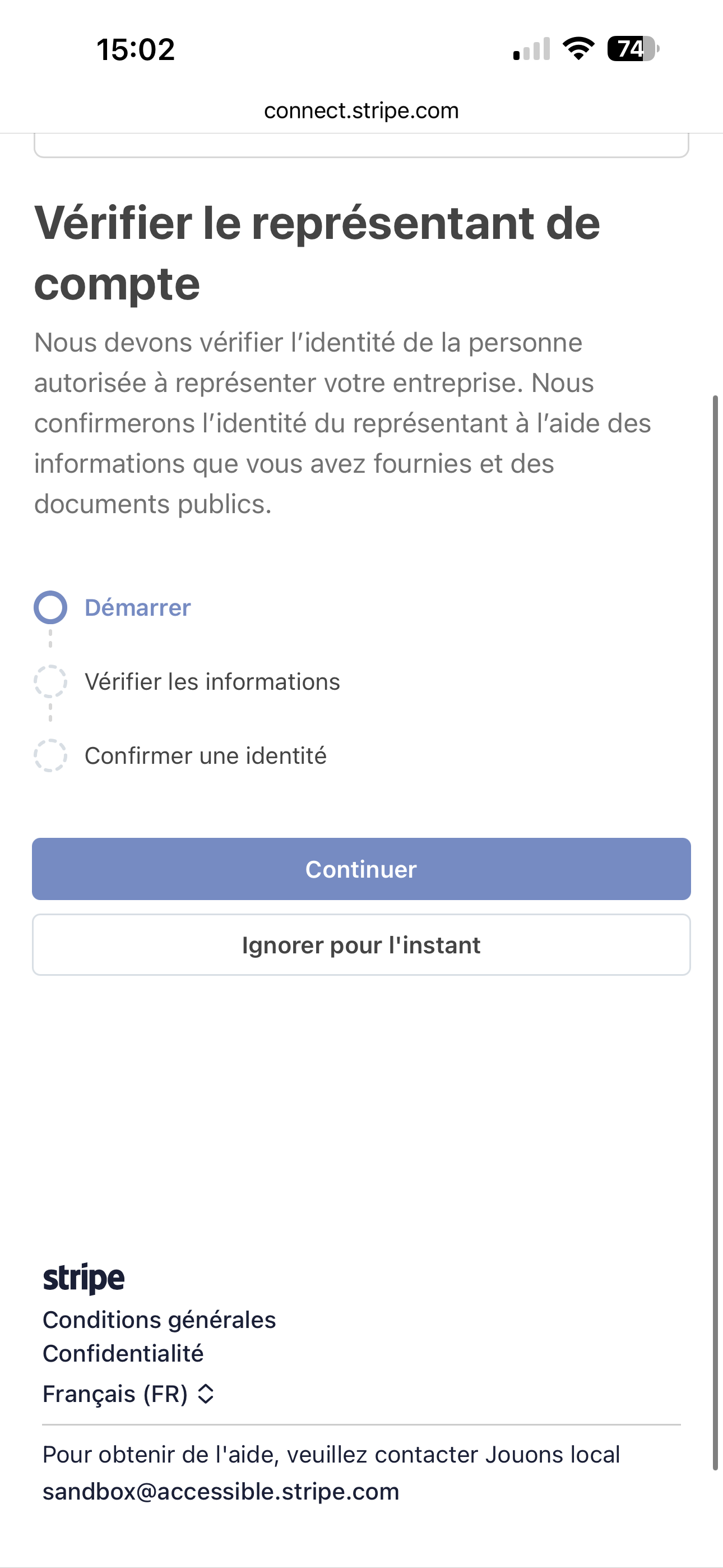Click the language selector chevron arrows
The image size is (723, 1568).
pos(206,1394)
